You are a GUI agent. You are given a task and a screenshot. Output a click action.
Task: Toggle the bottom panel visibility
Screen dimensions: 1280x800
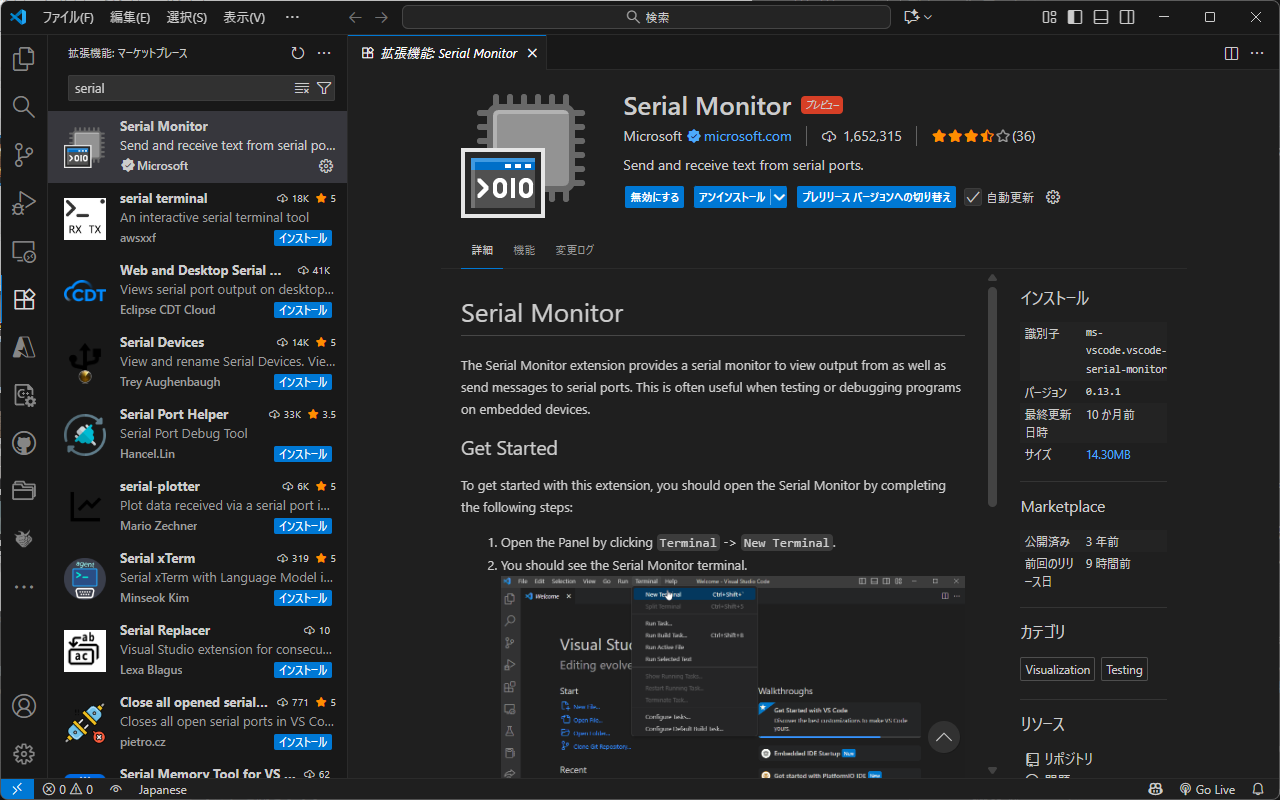point(1101,17)
